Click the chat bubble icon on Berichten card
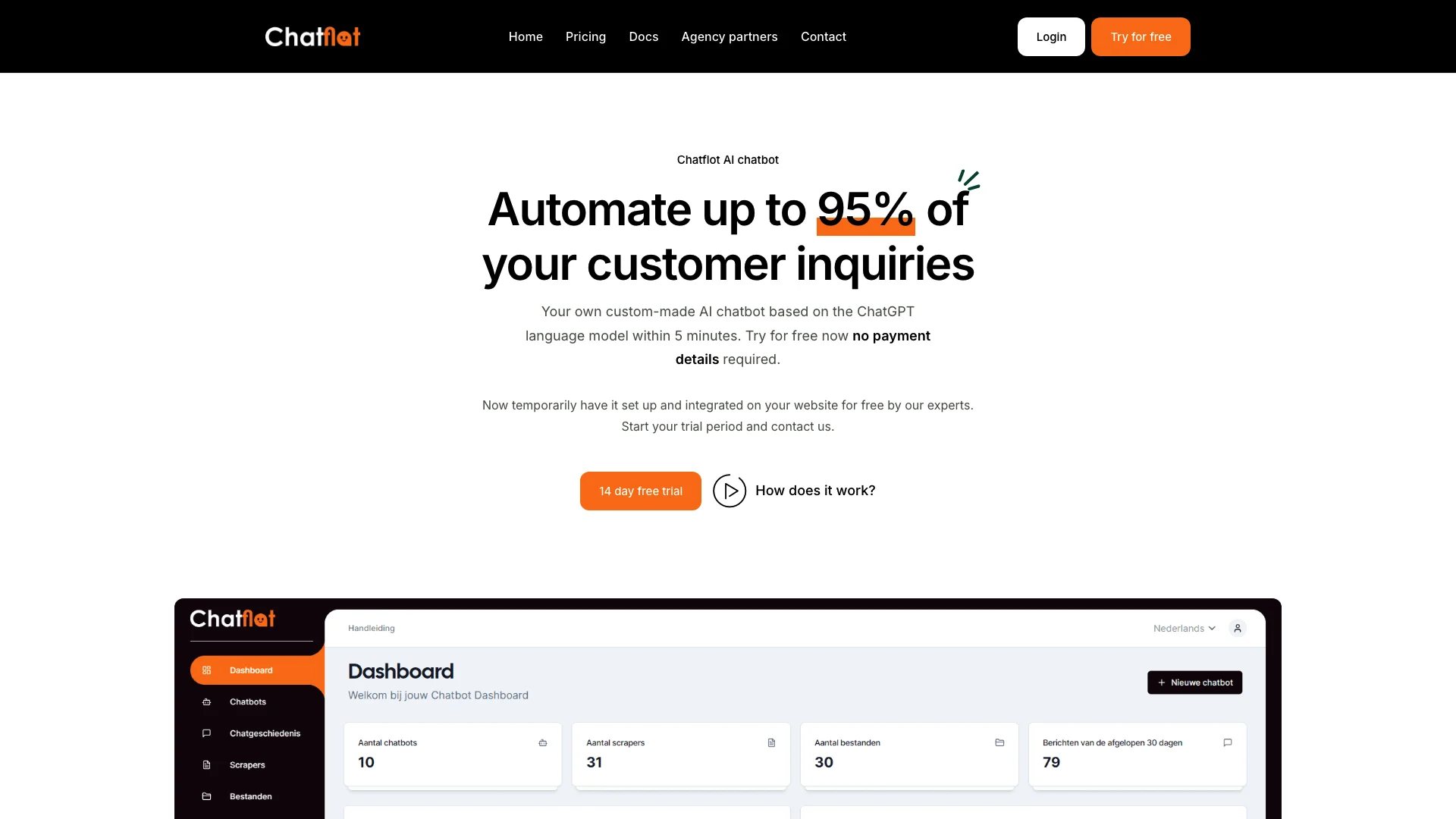1456x819 pixels. (1228, 742)
